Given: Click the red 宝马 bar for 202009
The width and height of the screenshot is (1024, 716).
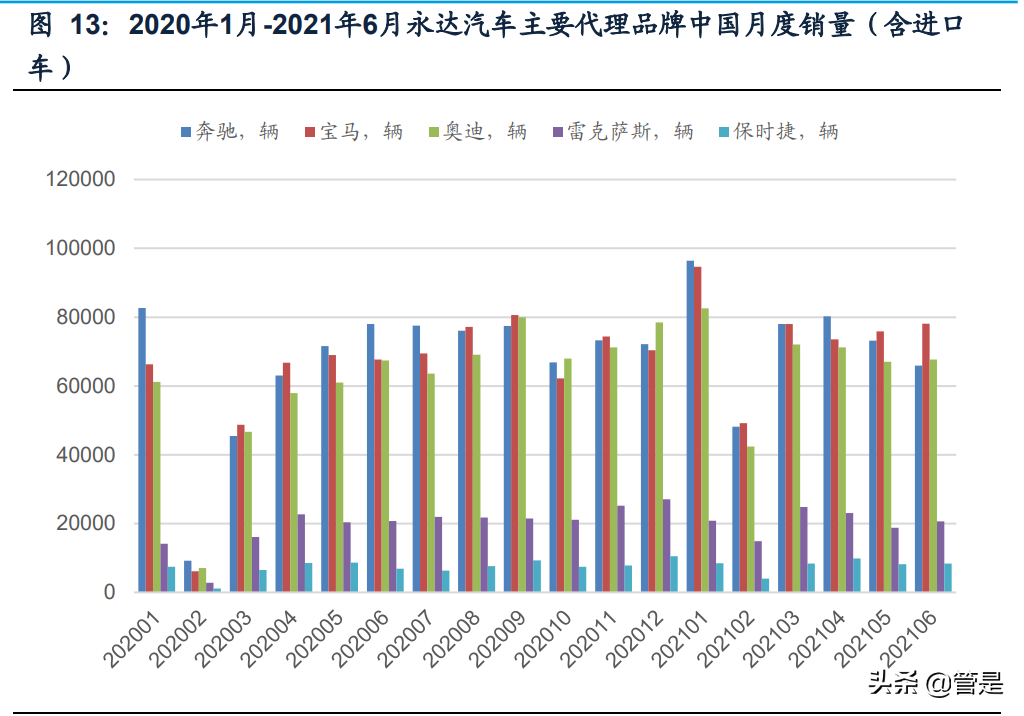Looking at the screenshot, I should [x=515, y=453].
